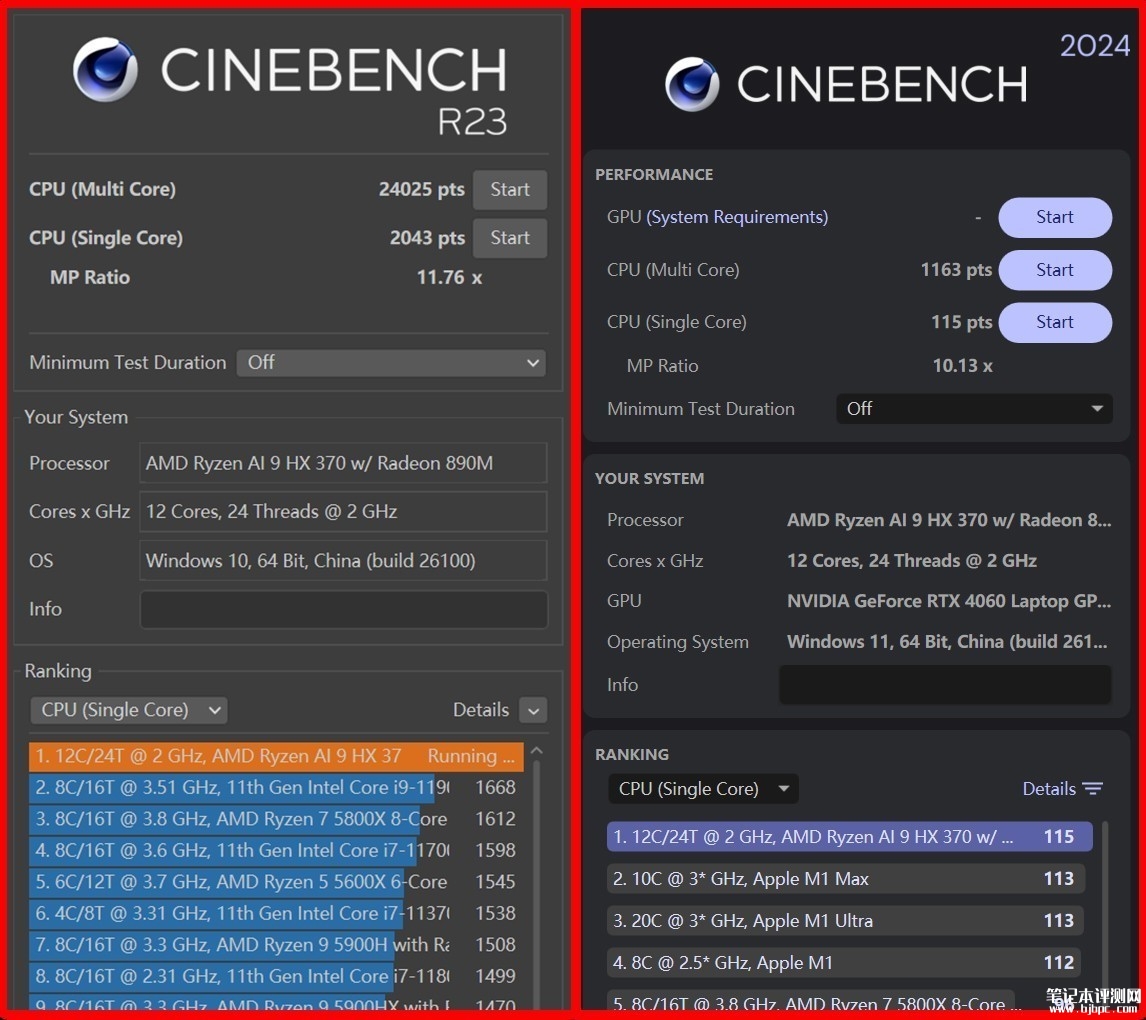This screenshot has width=1146, height=1020.
Task: Click the R23 Info input field
Action: pyautogui.click(x=344, y=609)
